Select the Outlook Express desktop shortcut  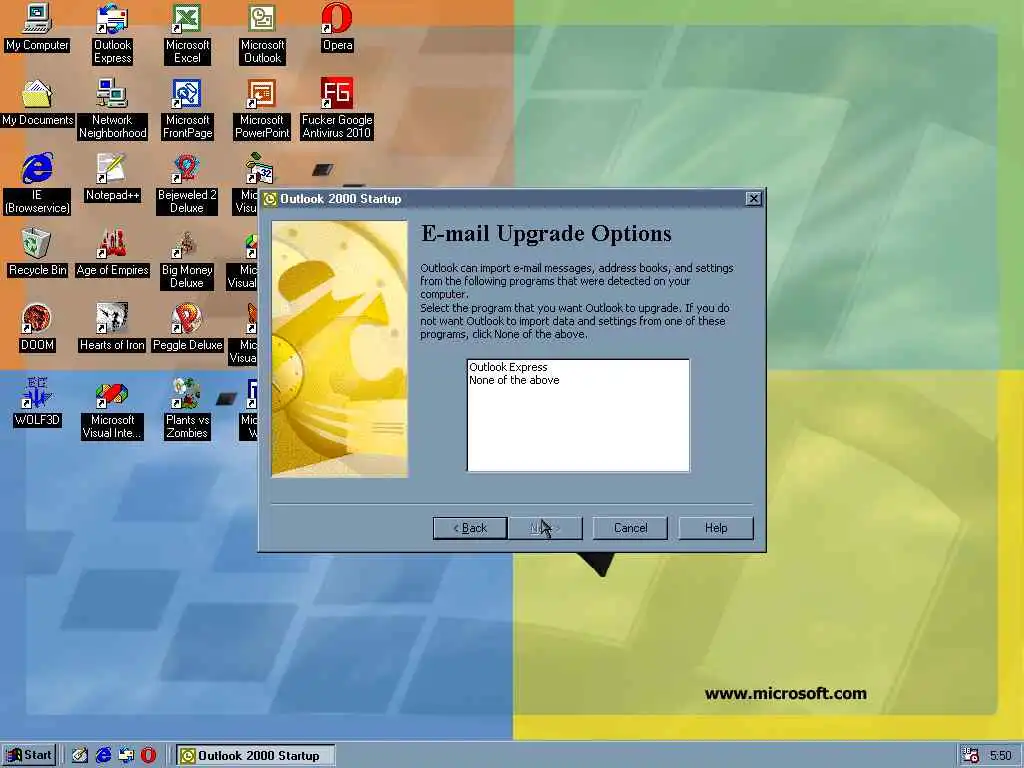coord(112,34)
